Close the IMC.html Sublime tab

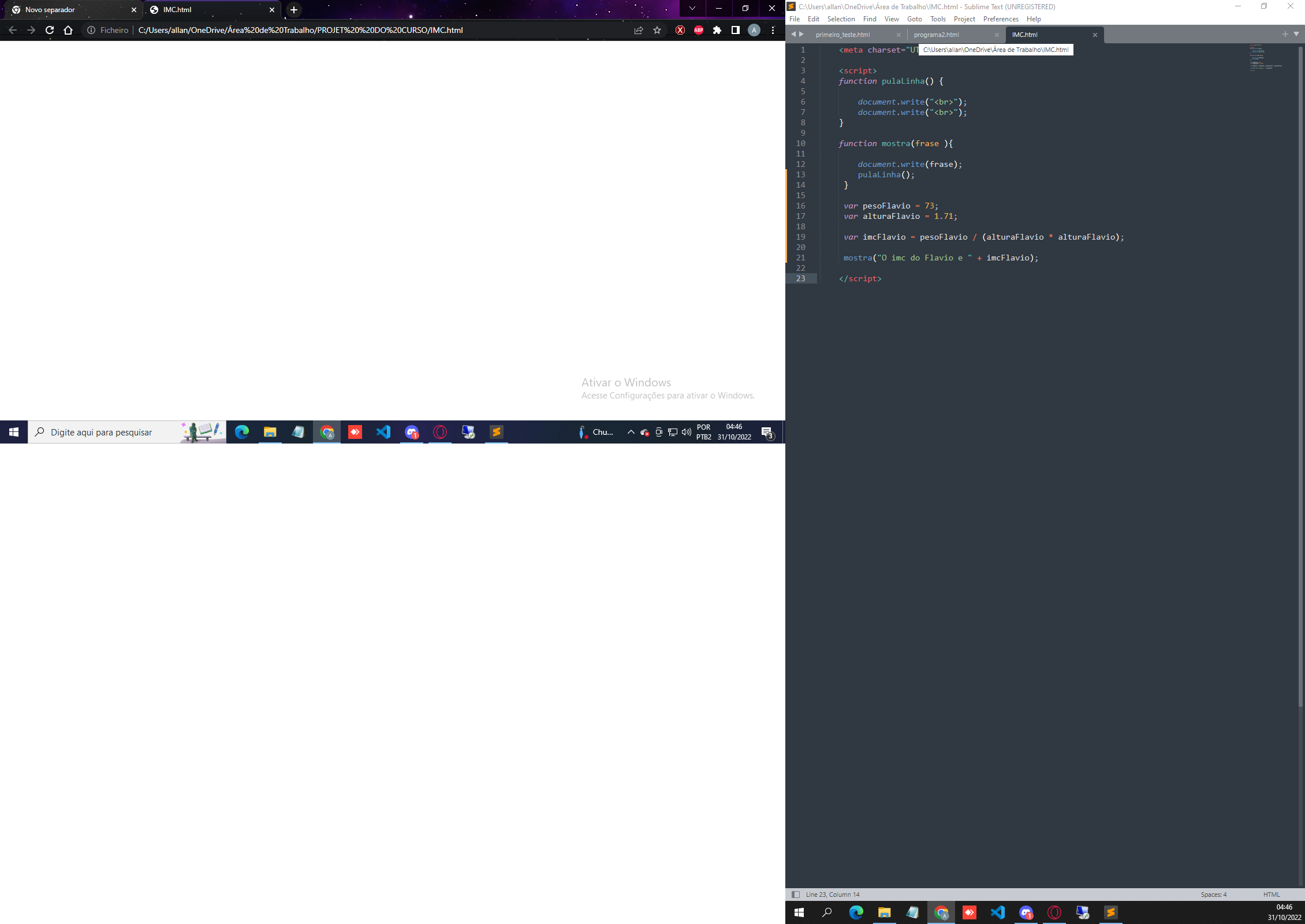(1095, 35)
